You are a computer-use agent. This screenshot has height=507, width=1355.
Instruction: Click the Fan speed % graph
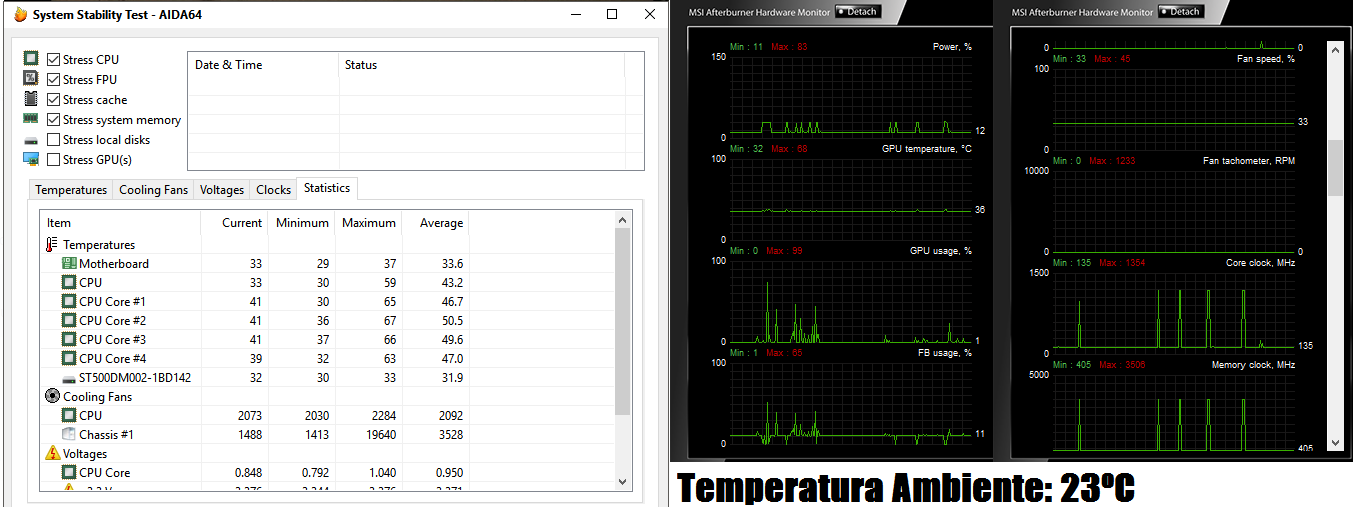point(1175,109)
